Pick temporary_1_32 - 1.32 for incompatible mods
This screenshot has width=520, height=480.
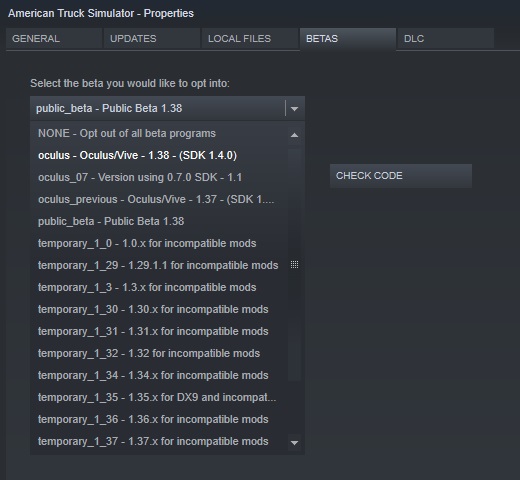tap(159, 353)
